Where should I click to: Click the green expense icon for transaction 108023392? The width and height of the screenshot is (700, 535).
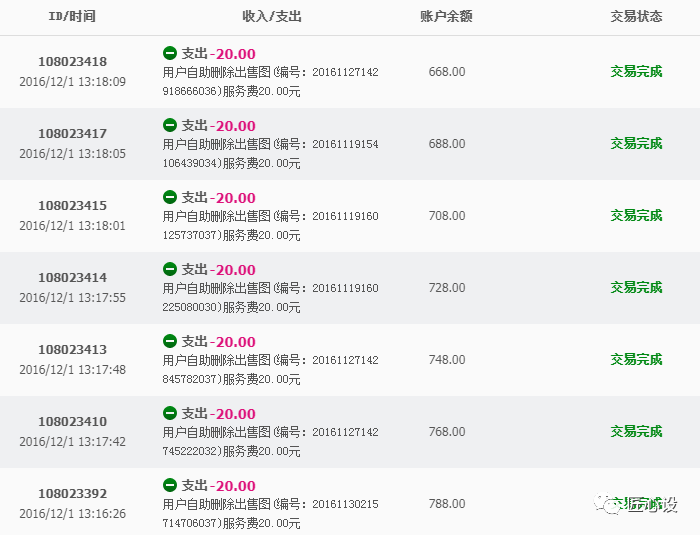coord(170,485)
